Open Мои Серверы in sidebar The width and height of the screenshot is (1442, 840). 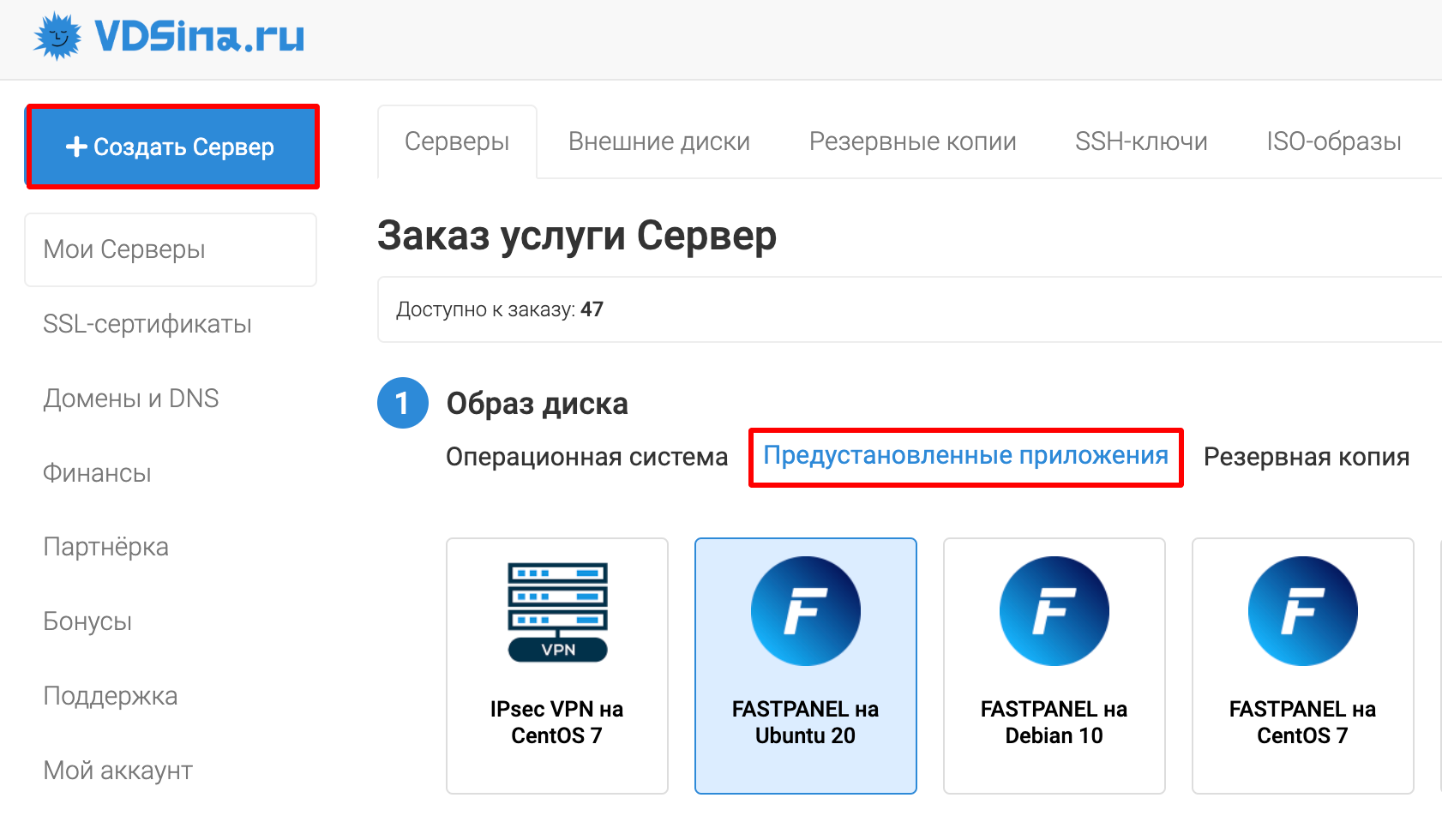171,249
